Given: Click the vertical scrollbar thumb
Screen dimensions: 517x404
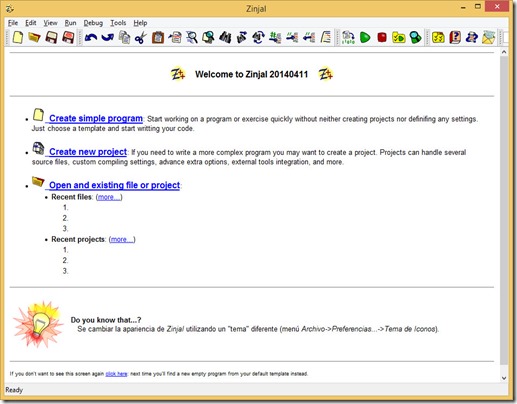Looking at the screenshot, I should (504, 211).
